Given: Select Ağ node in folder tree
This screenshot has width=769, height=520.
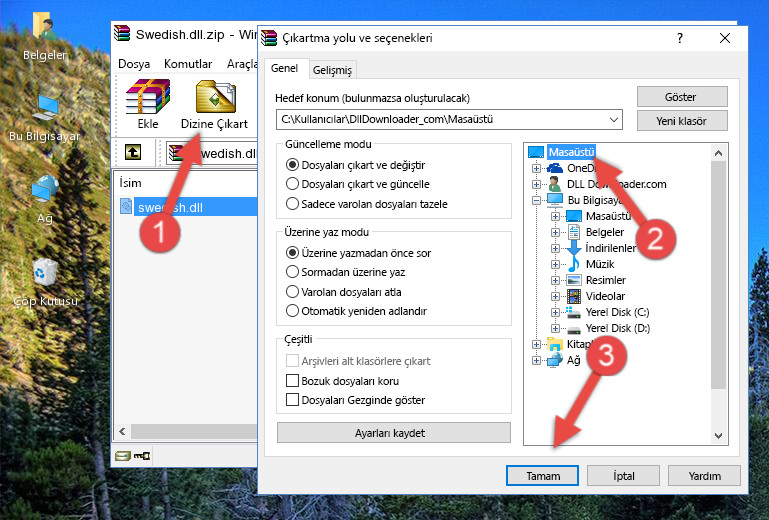Looking at the screenshot, I should tap(573, 361).
